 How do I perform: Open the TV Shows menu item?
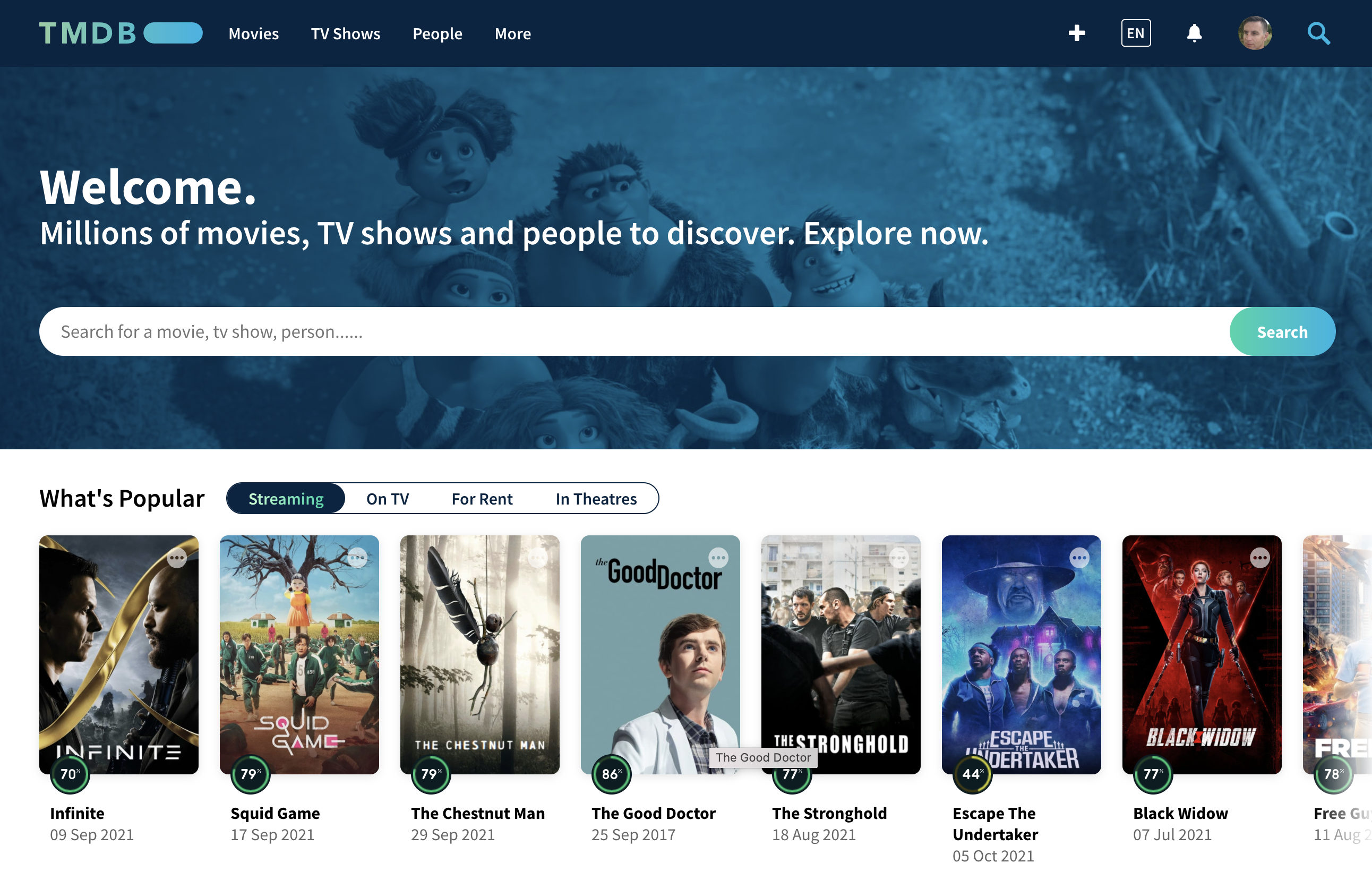[x=344, y=33]
